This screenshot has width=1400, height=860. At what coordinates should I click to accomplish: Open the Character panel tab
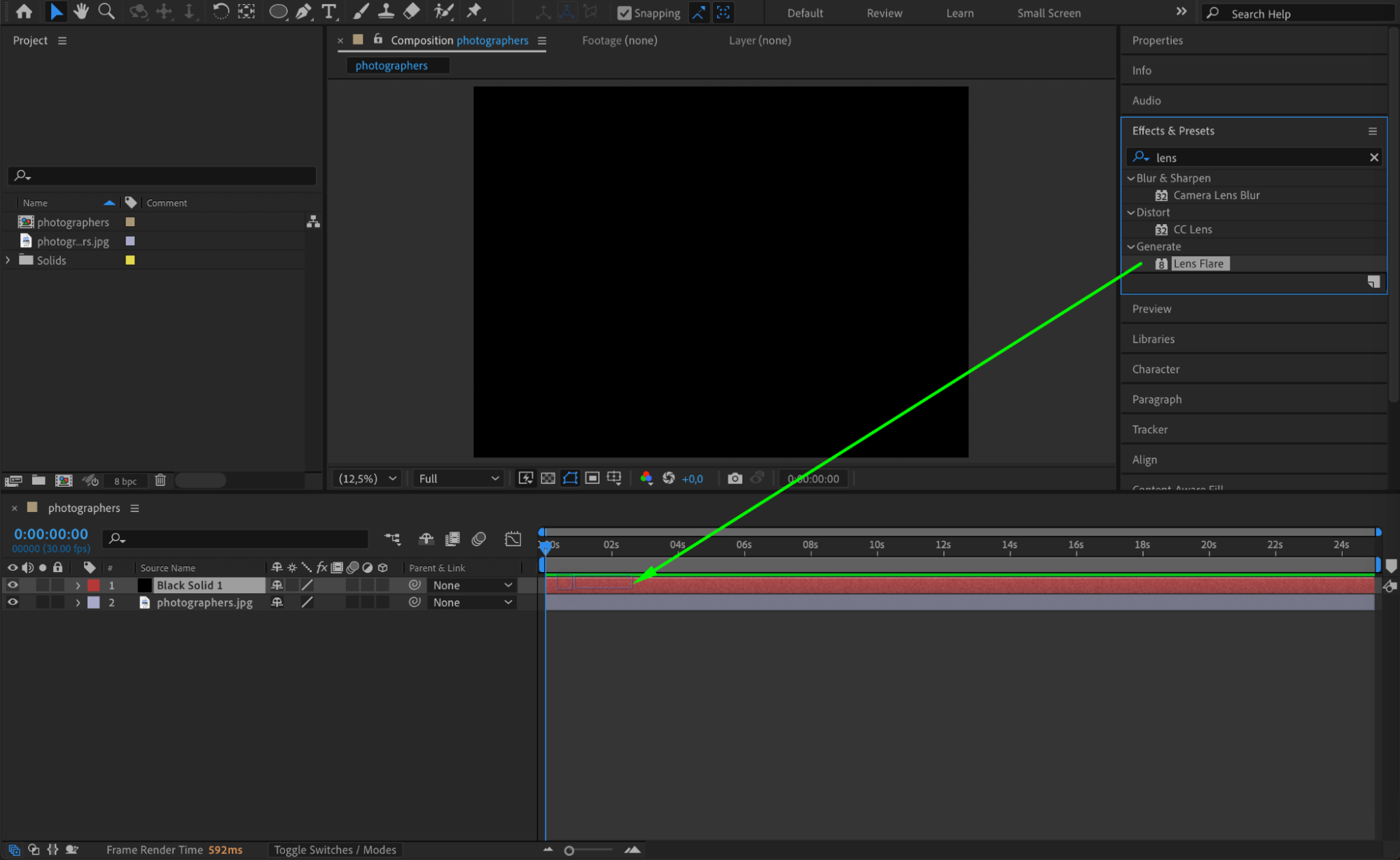(x=1156, y=369)
